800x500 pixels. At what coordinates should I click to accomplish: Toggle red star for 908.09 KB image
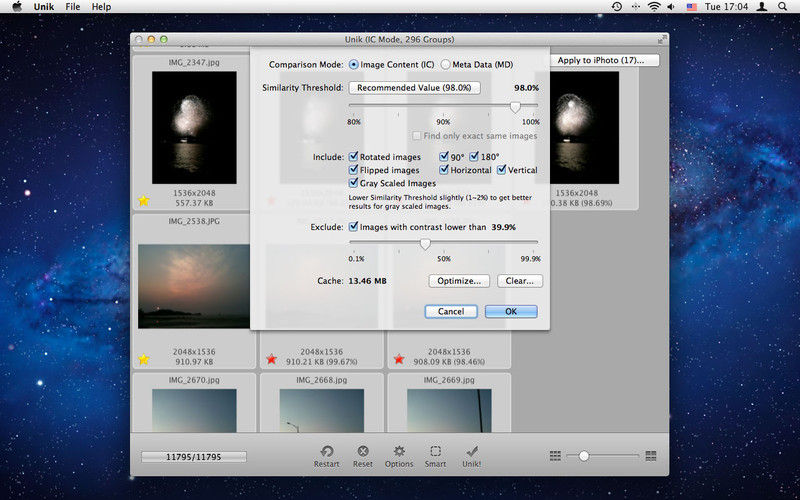coord(399,360)
